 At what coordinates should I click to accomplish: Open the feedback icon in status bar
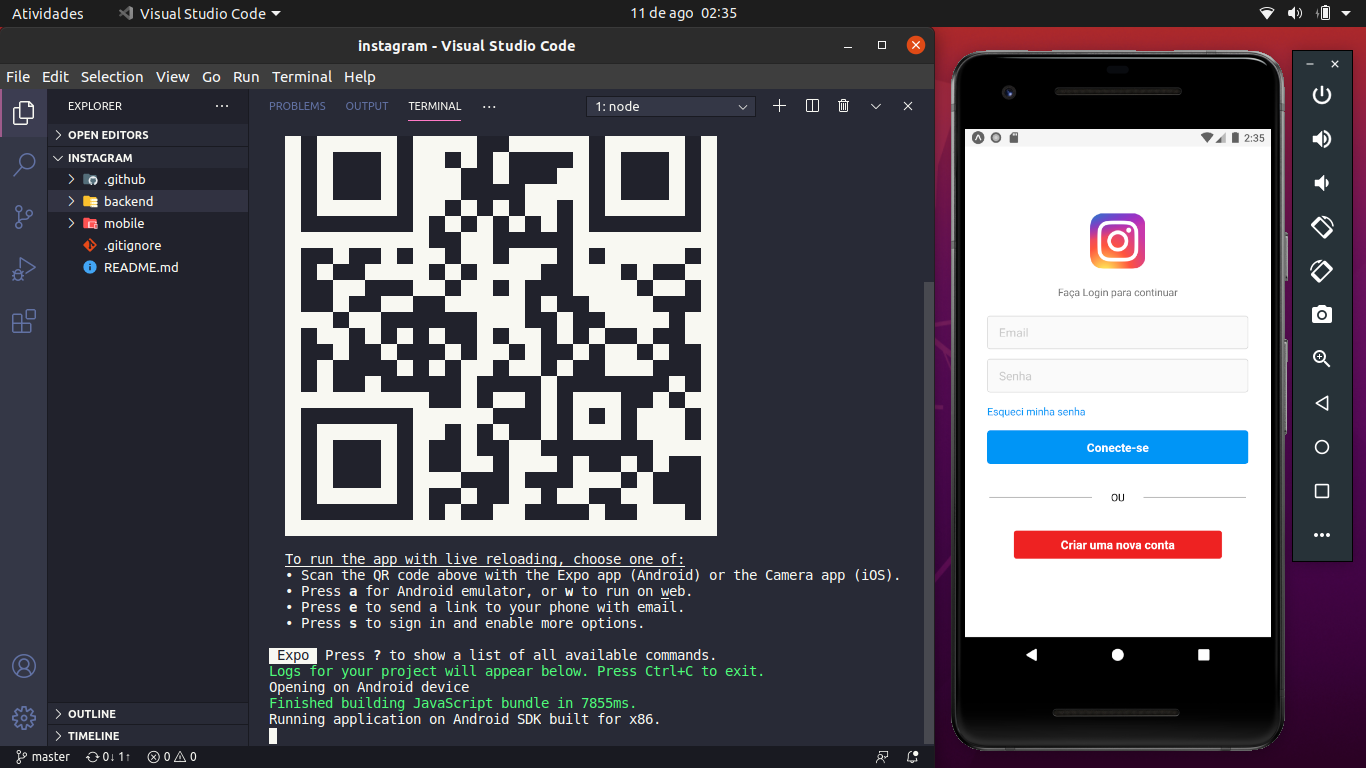pyautogui.click(x=882, y=757)
